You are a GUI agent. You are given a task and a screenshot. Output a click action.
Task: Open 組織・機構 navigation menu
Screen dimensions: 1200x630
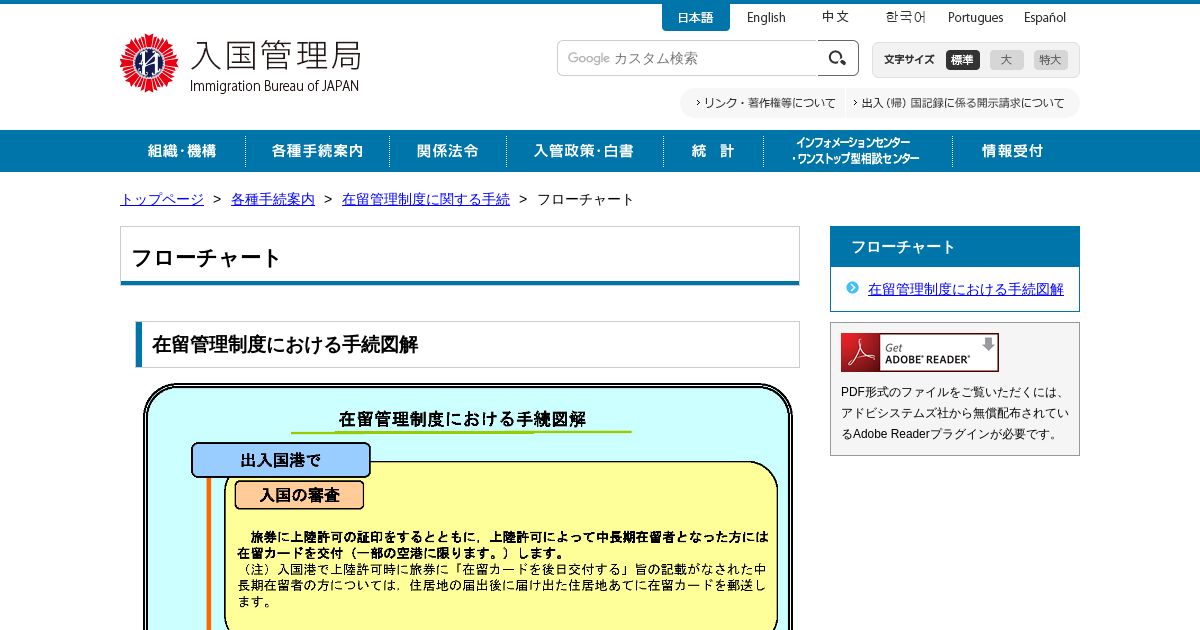pyautogui.click(x=182, y=151)
